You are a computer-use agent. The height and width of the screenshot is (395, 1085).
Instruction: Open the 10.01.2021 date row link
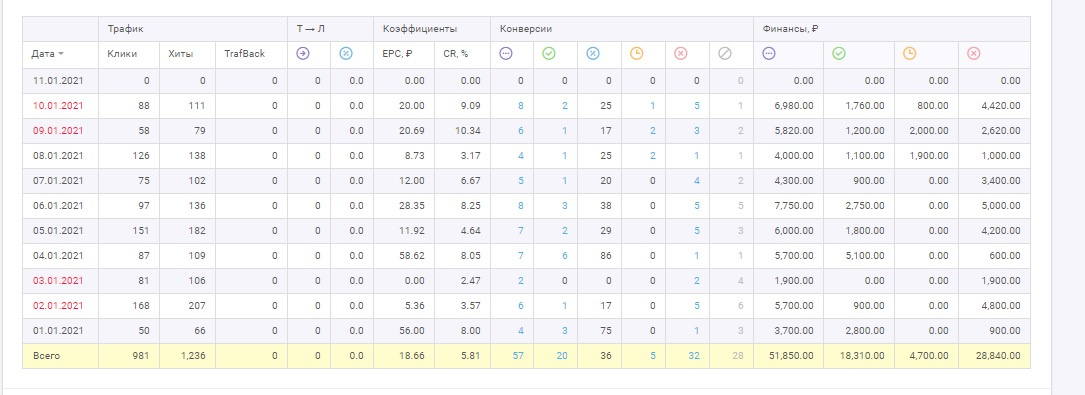click(x=58, y=106)
